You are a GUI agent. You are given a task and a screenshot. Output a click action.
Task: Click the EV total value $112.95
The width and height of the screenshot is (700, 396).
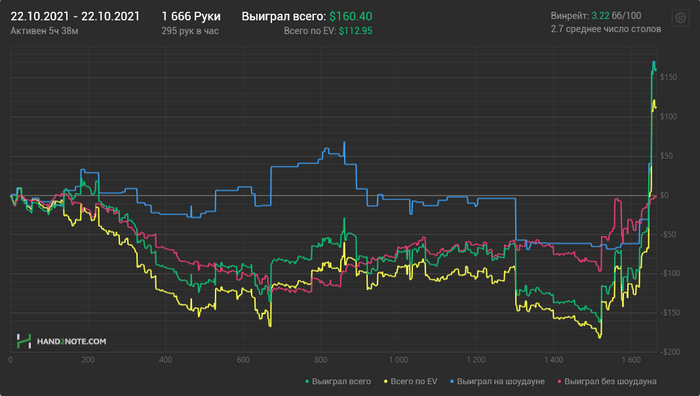355,31
